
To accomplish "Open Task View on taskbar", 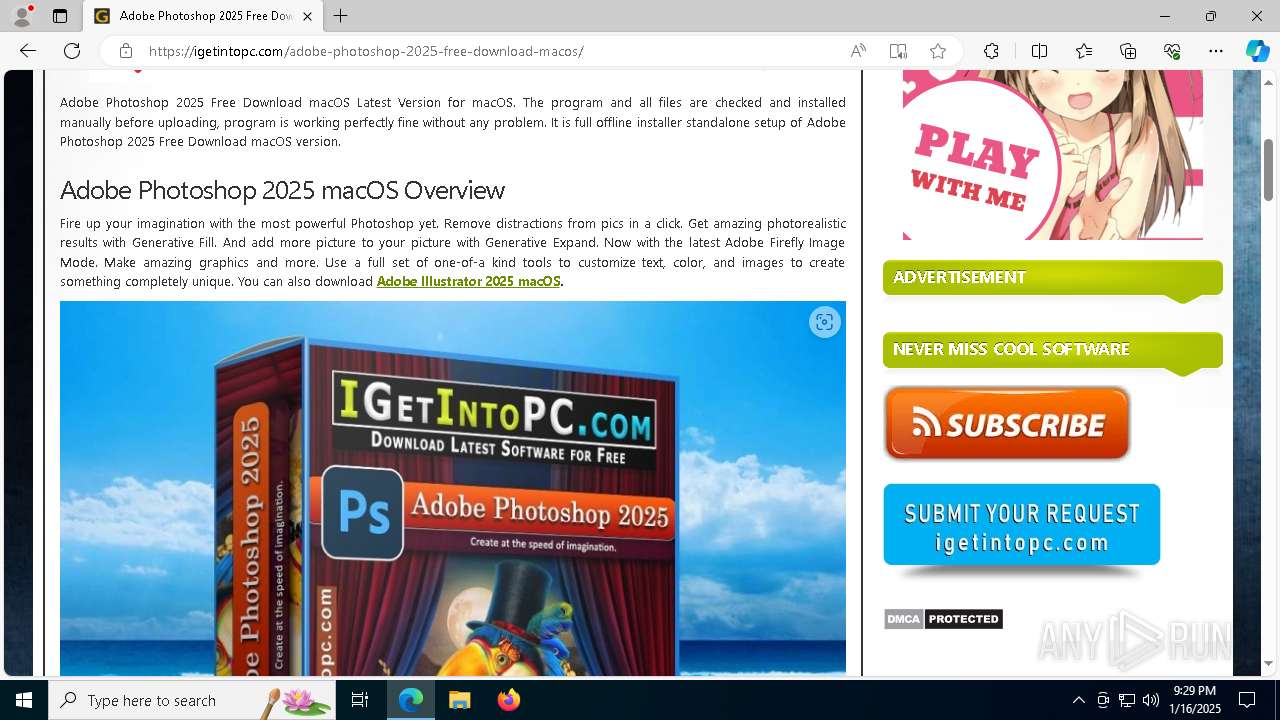I will point(360,700).
